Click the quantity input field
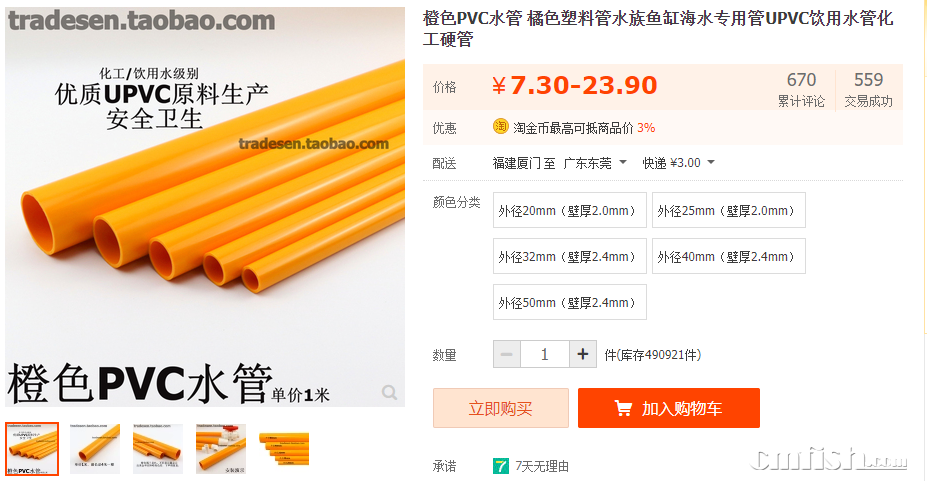The height and width of the screenshot is (481, 927). tap(544, 354)
